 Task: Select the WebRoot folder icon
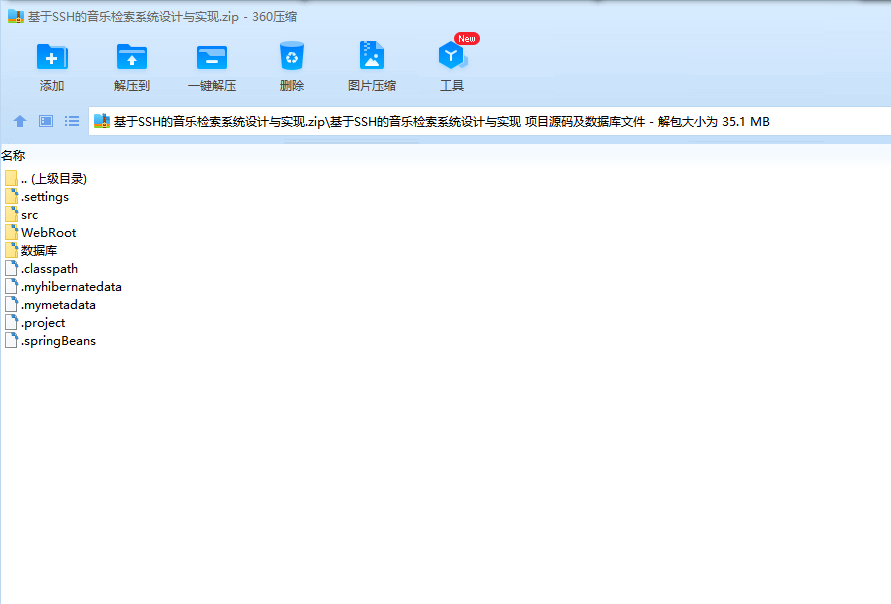tap(11, 232)
